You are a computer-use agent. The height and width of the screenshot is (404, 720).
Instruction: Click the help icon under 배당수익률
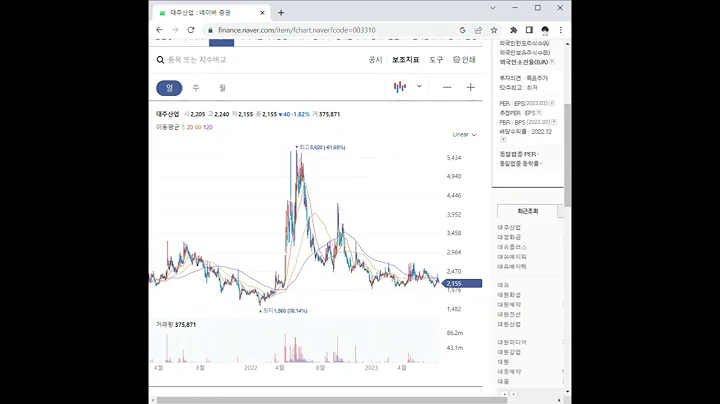pyautogui.click(x=503, y=140)
